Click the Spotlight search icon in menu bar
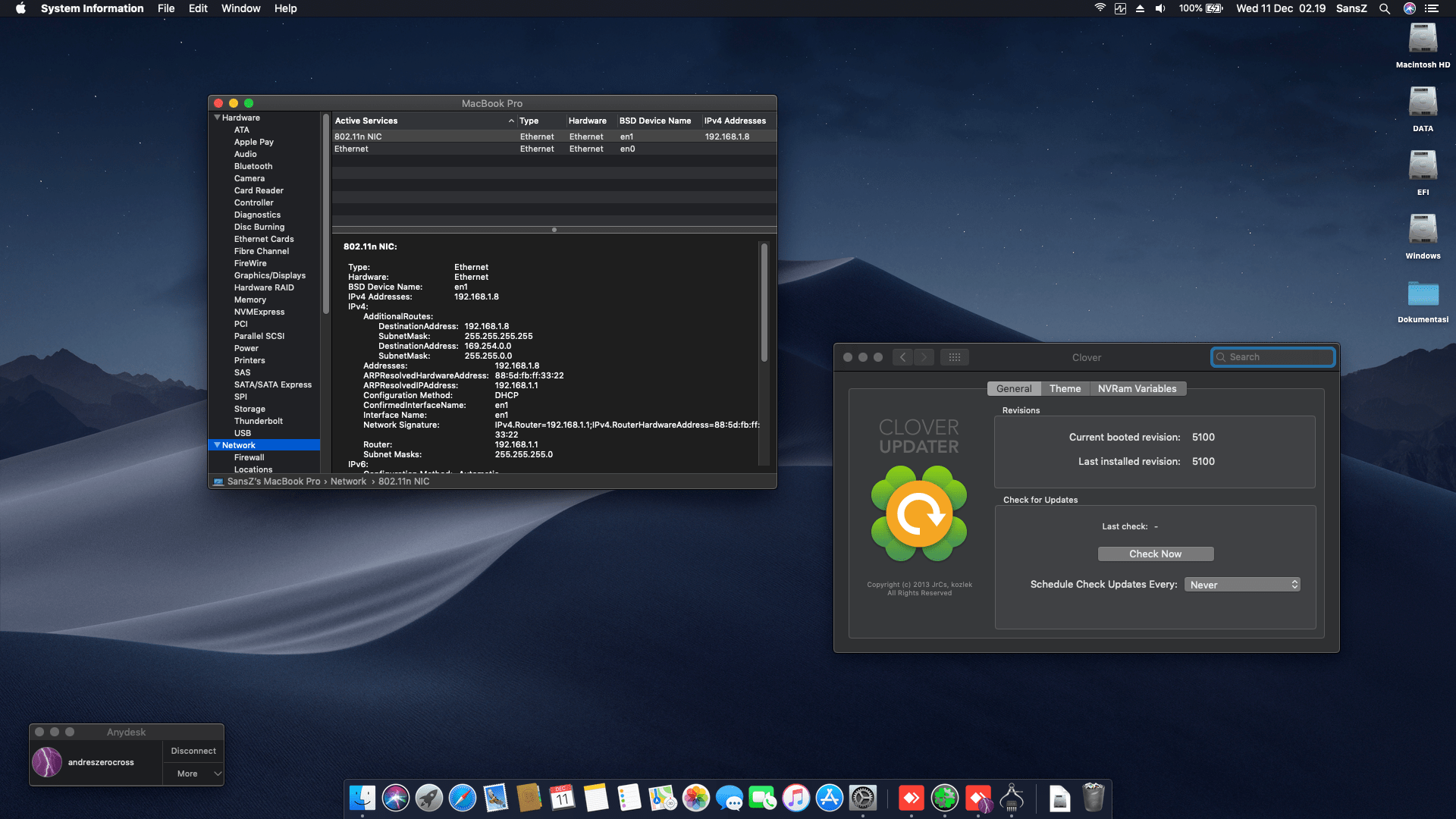 point(1385,8)
